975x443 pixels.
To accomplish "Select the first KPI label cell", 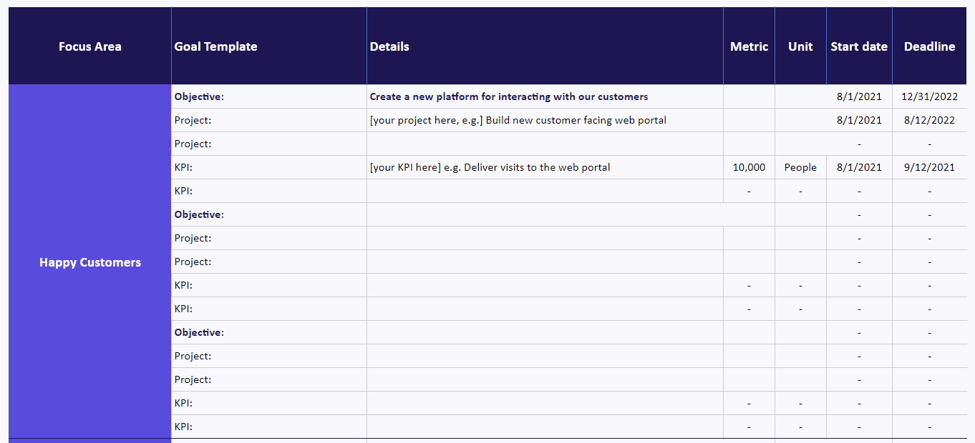I will (x=269, y=167).
